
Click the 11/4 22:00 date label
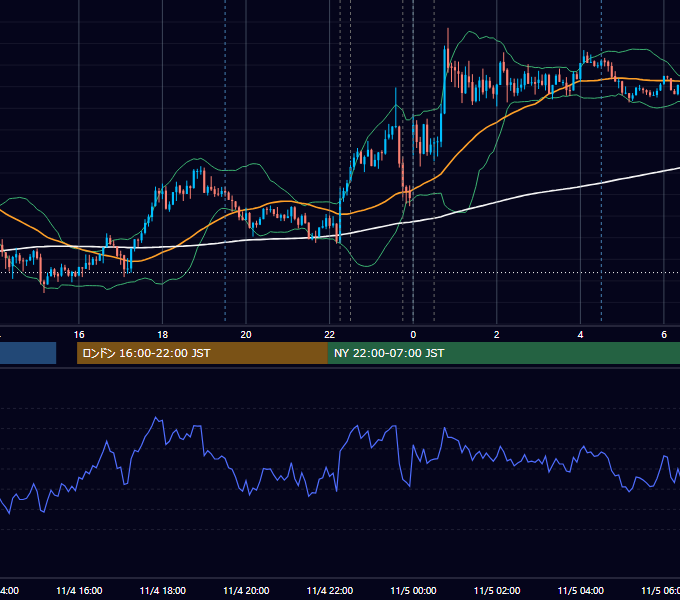(x=330, y=590)
